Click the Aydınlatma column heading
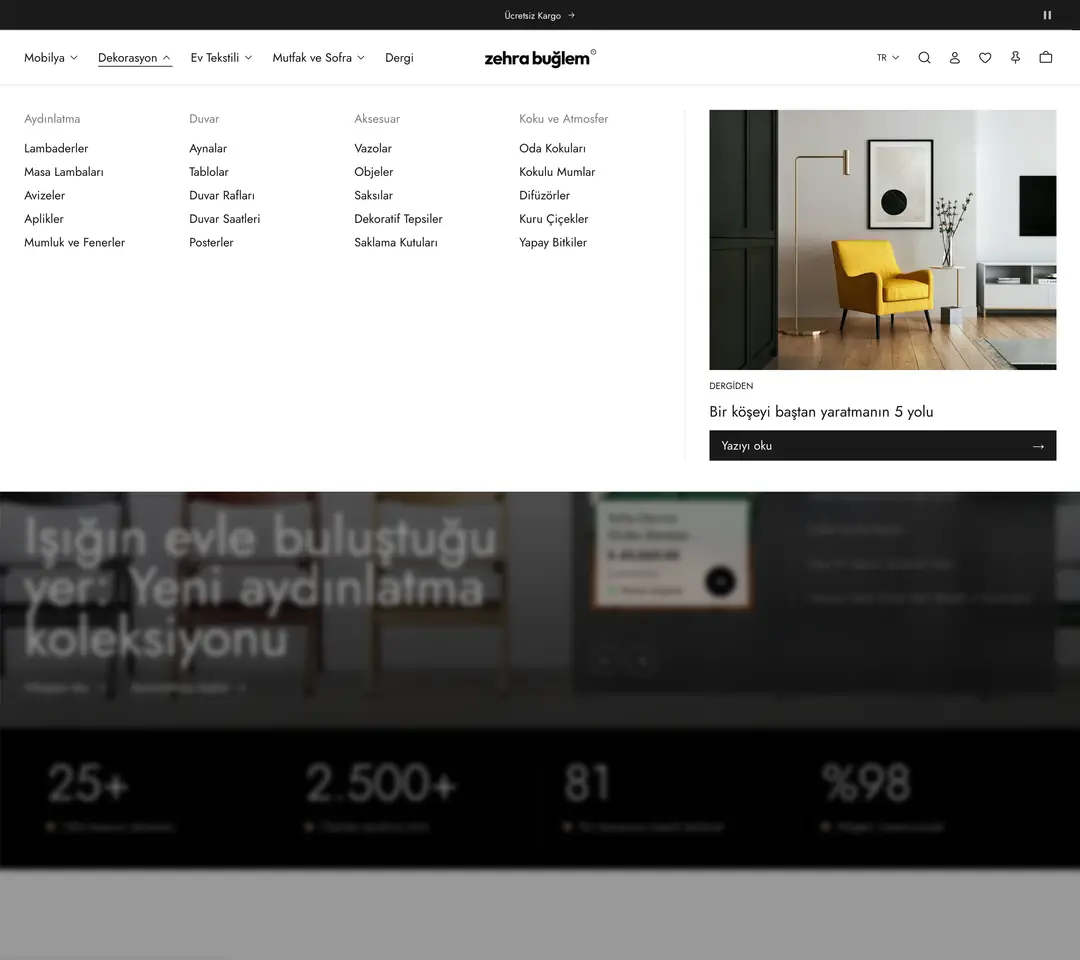Screen dimensions: 1080x960 tap(52, 119)
